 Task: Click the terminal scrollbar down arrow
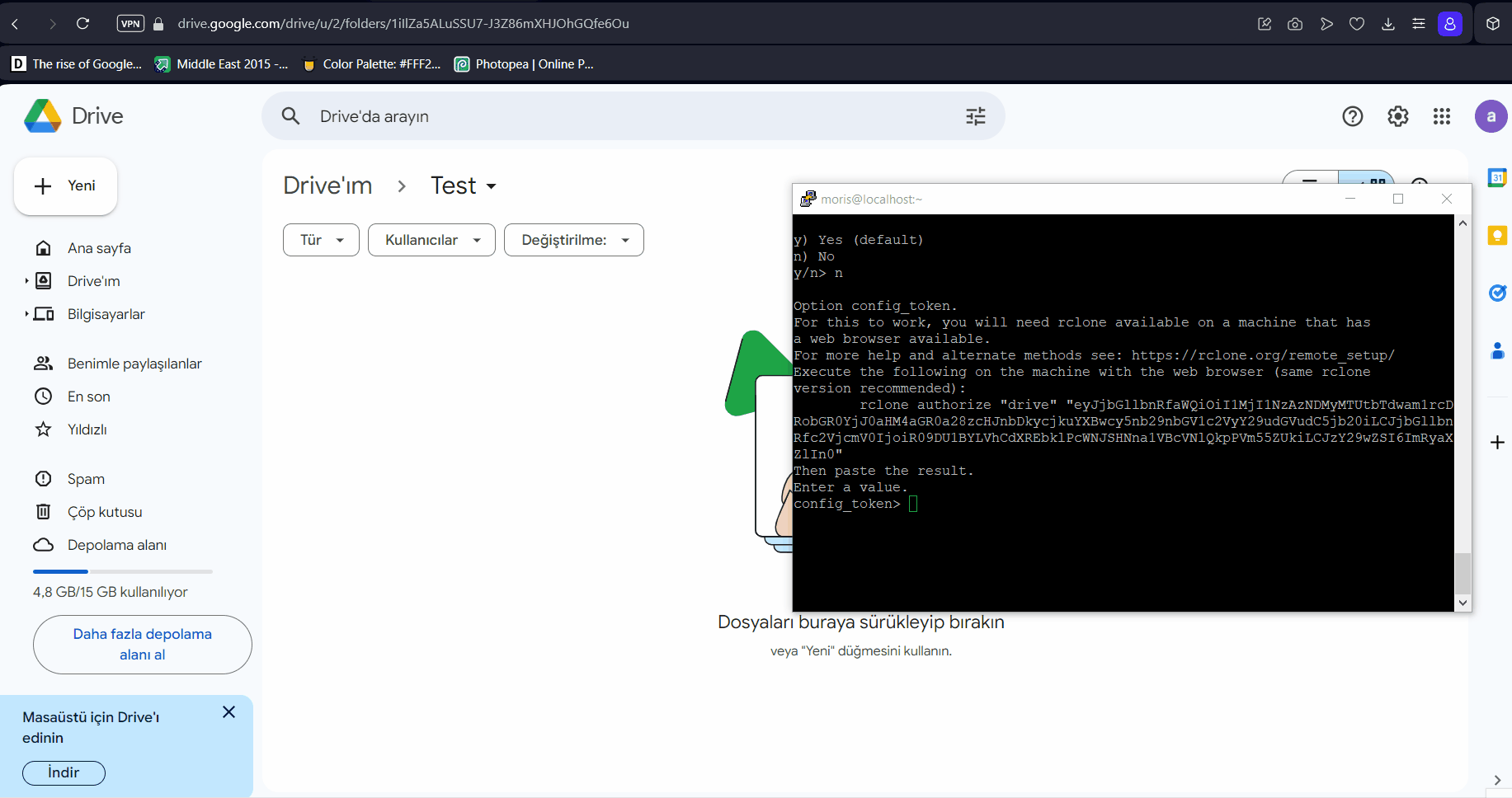coord(1463,603)
